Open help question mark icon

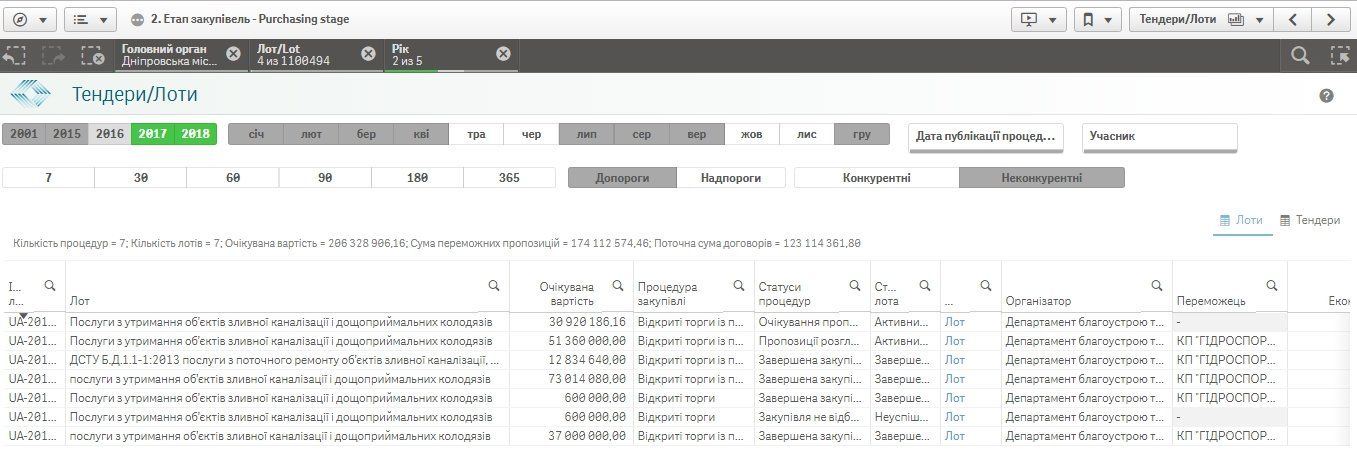pos(1327,96)
